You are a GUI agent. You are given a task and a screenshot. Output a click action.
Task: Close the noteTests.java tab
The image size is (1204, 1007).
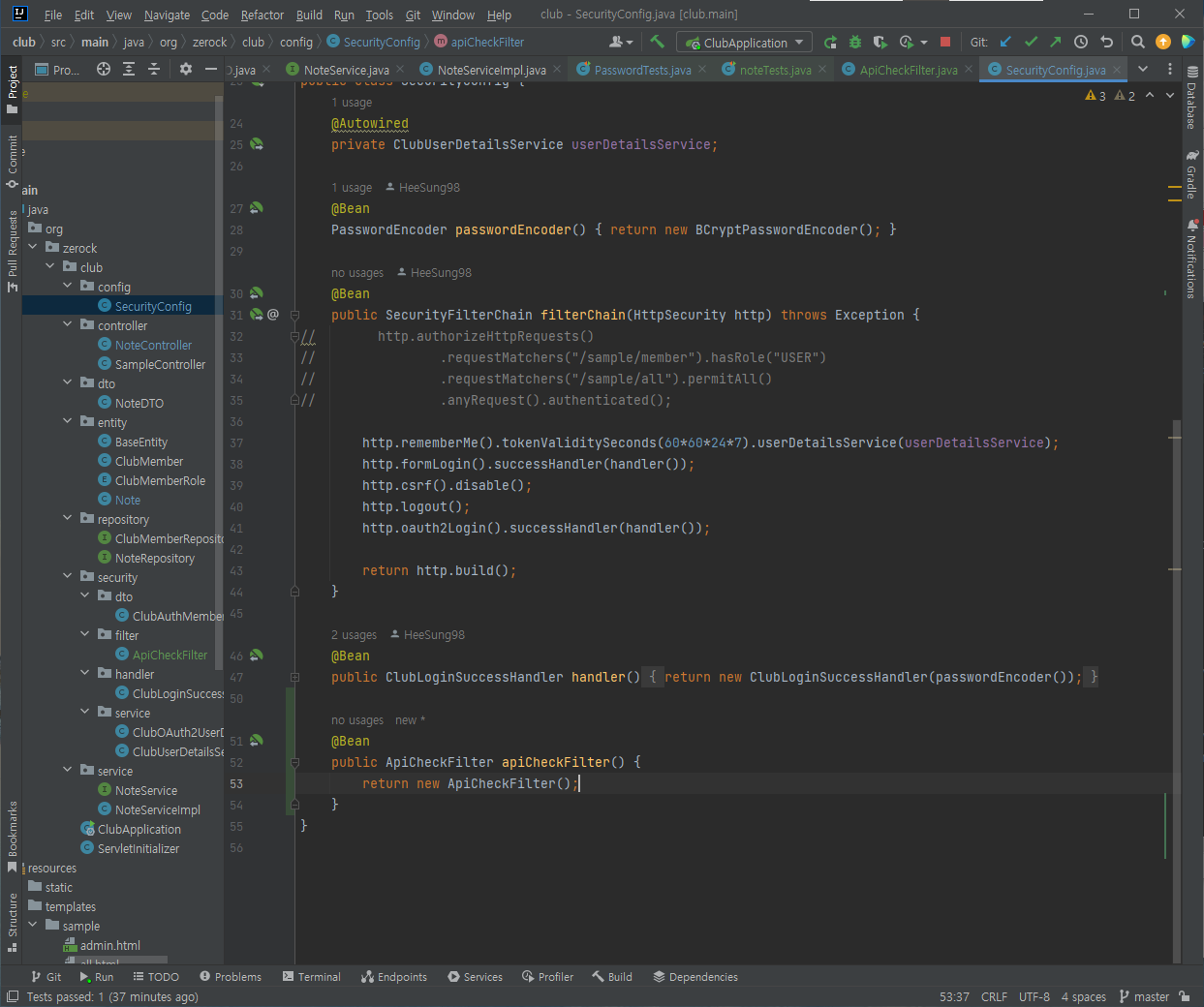tap(822, 69)
